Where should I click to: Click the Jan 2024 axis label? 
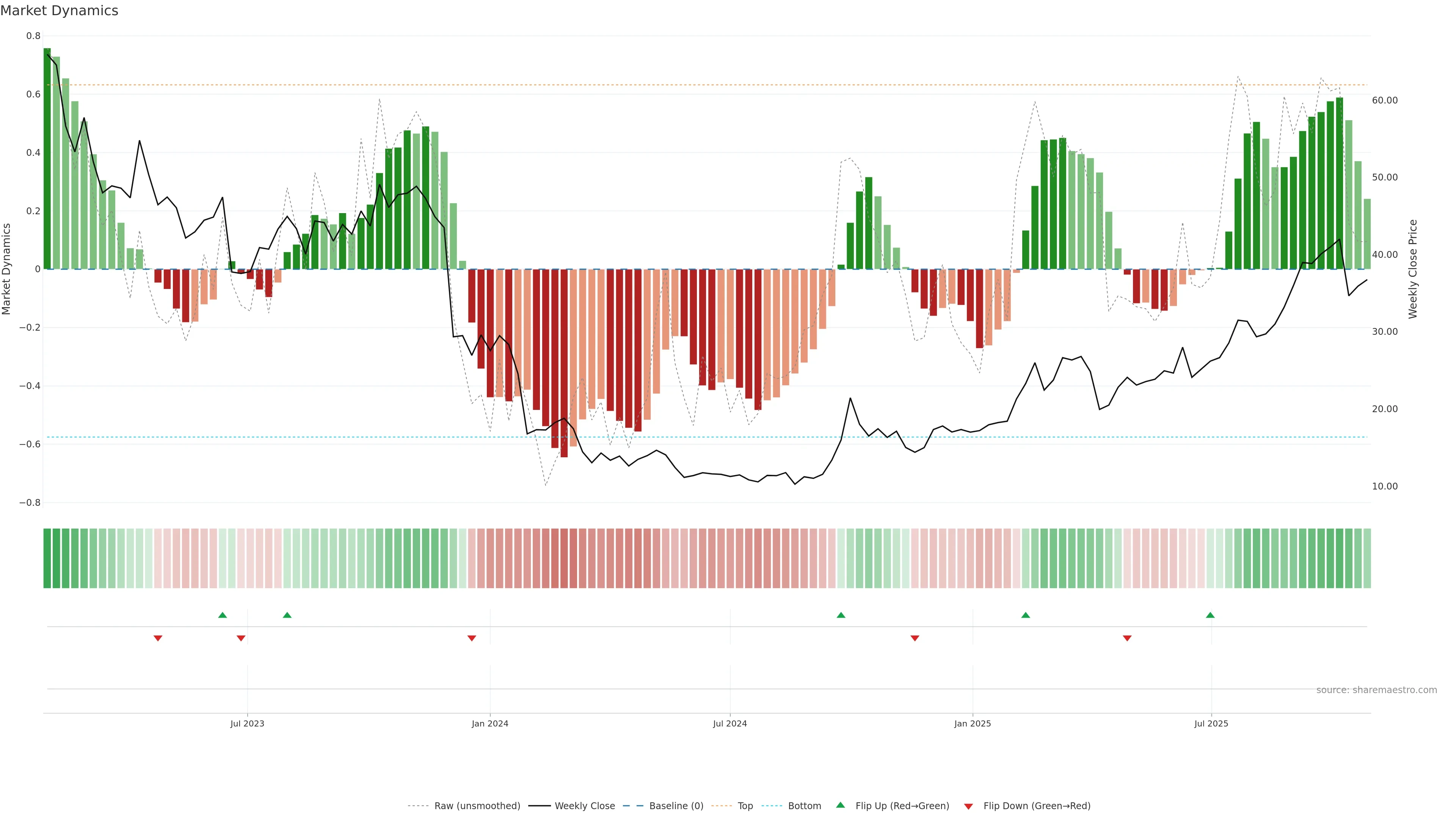click(x=490, y=723)
